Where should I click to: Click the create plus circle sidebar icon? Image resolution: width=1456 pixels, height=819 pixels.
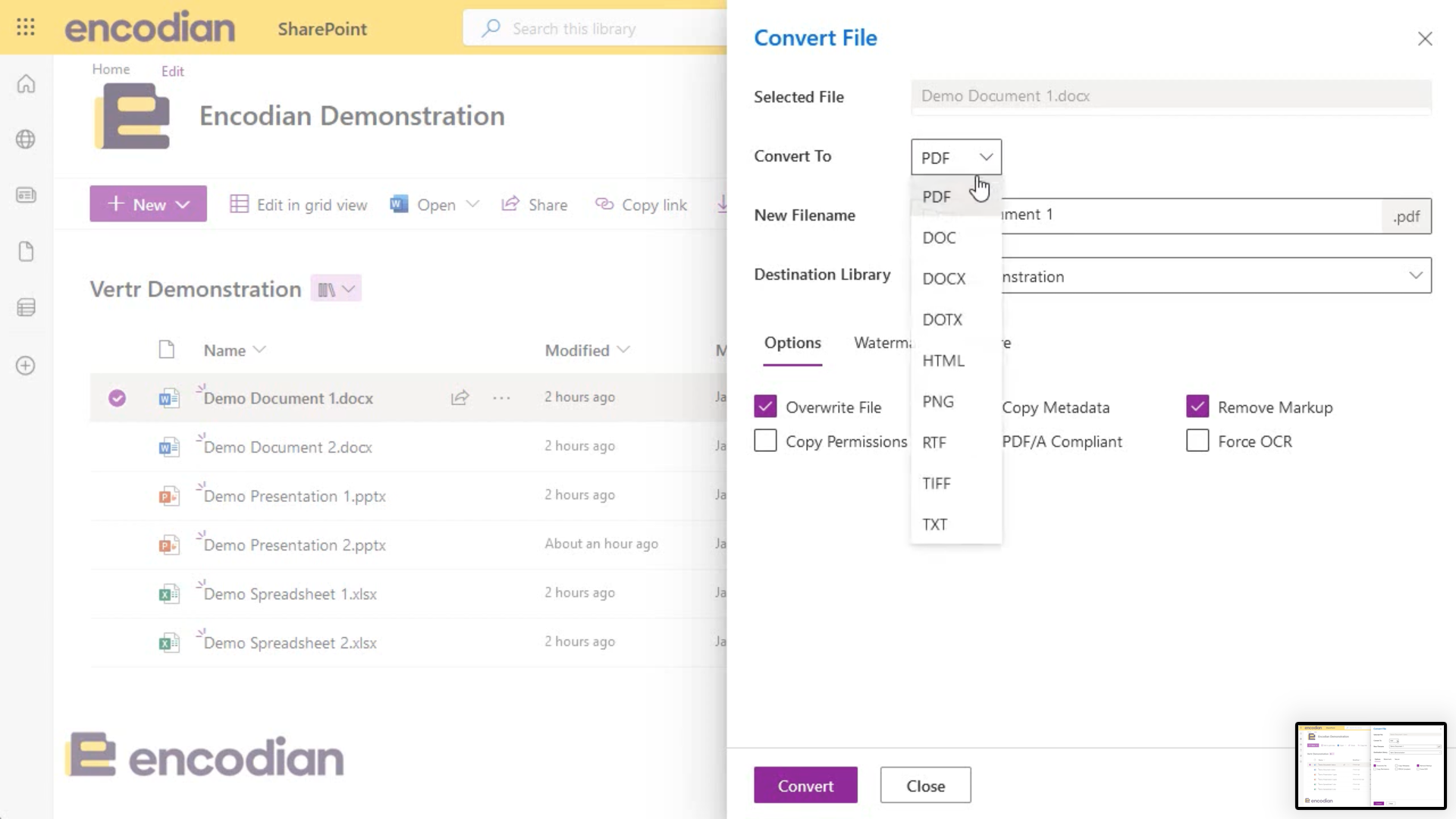(x=26, y=366)
